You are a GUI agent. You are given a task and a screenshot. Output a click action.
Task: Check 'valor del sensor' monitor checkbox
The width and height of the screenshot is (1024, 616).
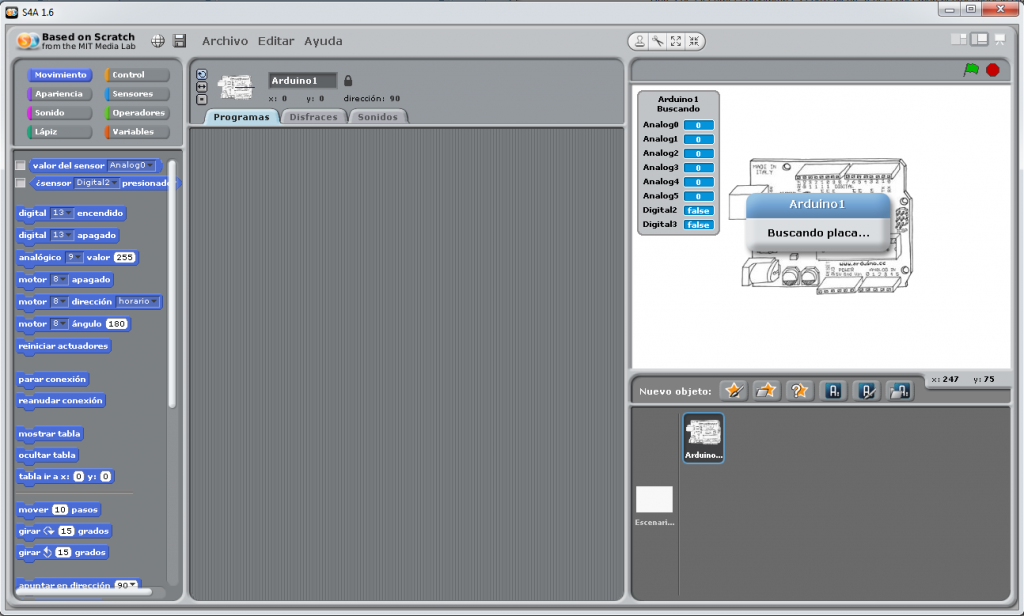click(x=21, y=166)
